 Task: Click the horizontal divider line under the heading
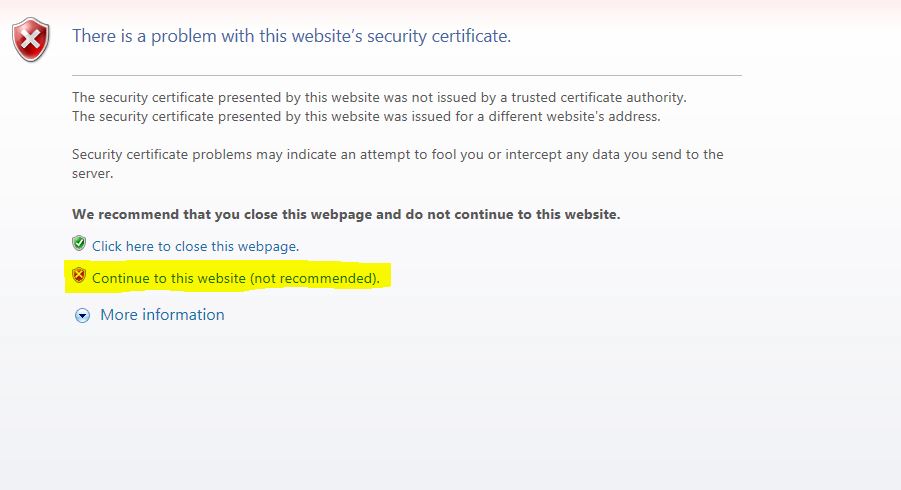click(407, 75)
